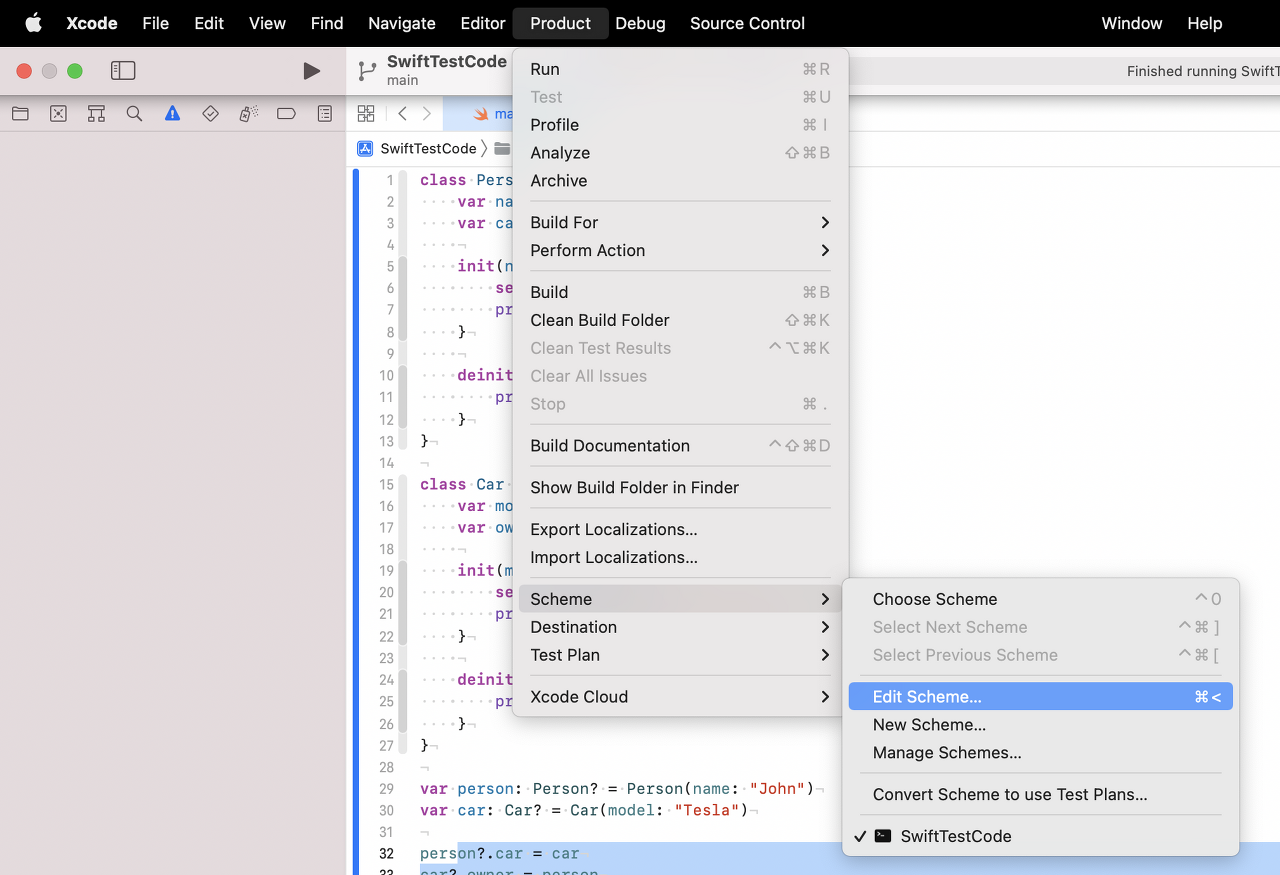This screenshot has width=1280, height=875.
Task: Click SwiftTestCode in the jump bar path
Action: click(428, 149)
